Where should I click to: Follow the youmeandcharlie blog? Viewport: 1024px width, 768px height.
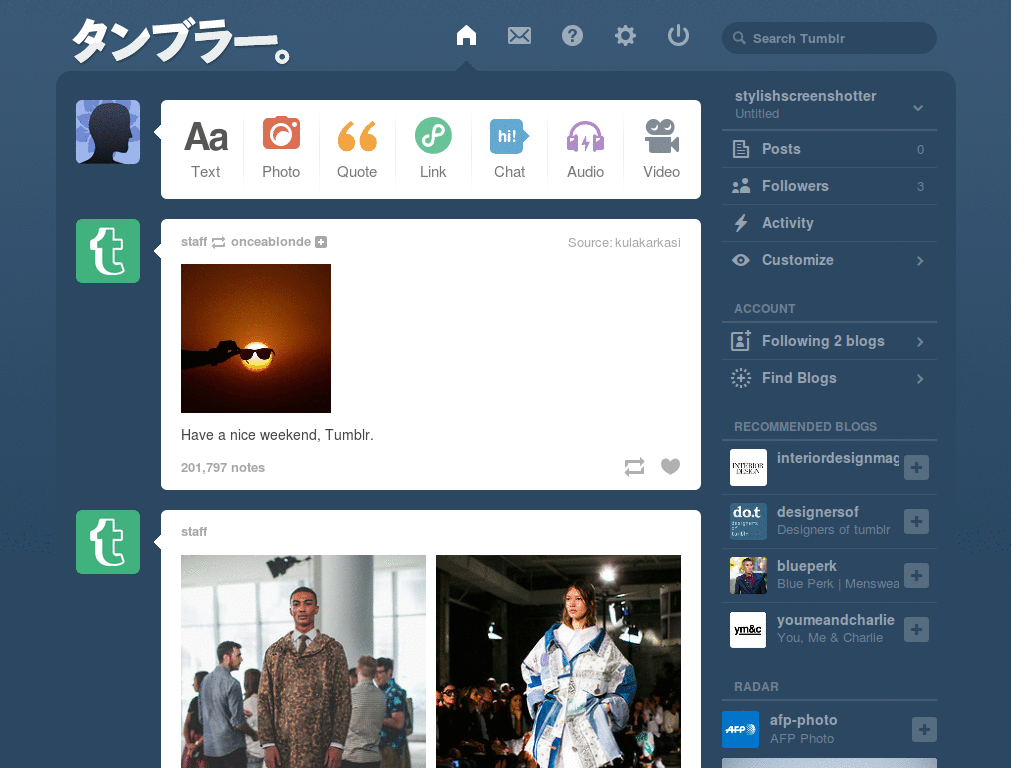click(916, 630)
